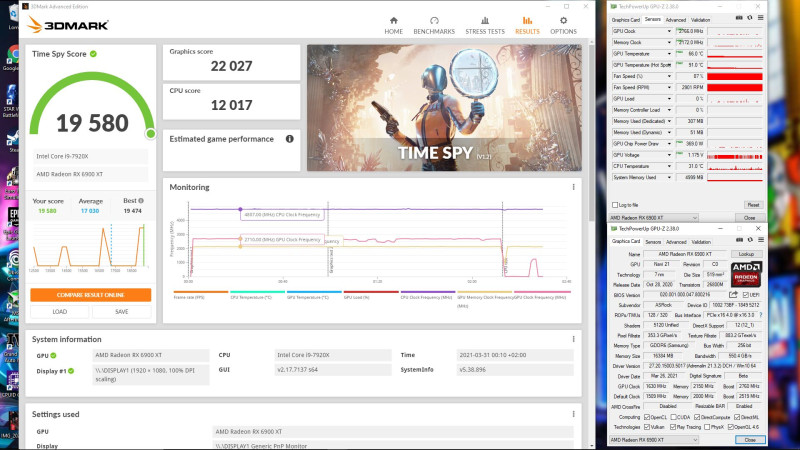Click the GPU Load (%) legend line
800x450 pixels.
click(x=371, y=292)
